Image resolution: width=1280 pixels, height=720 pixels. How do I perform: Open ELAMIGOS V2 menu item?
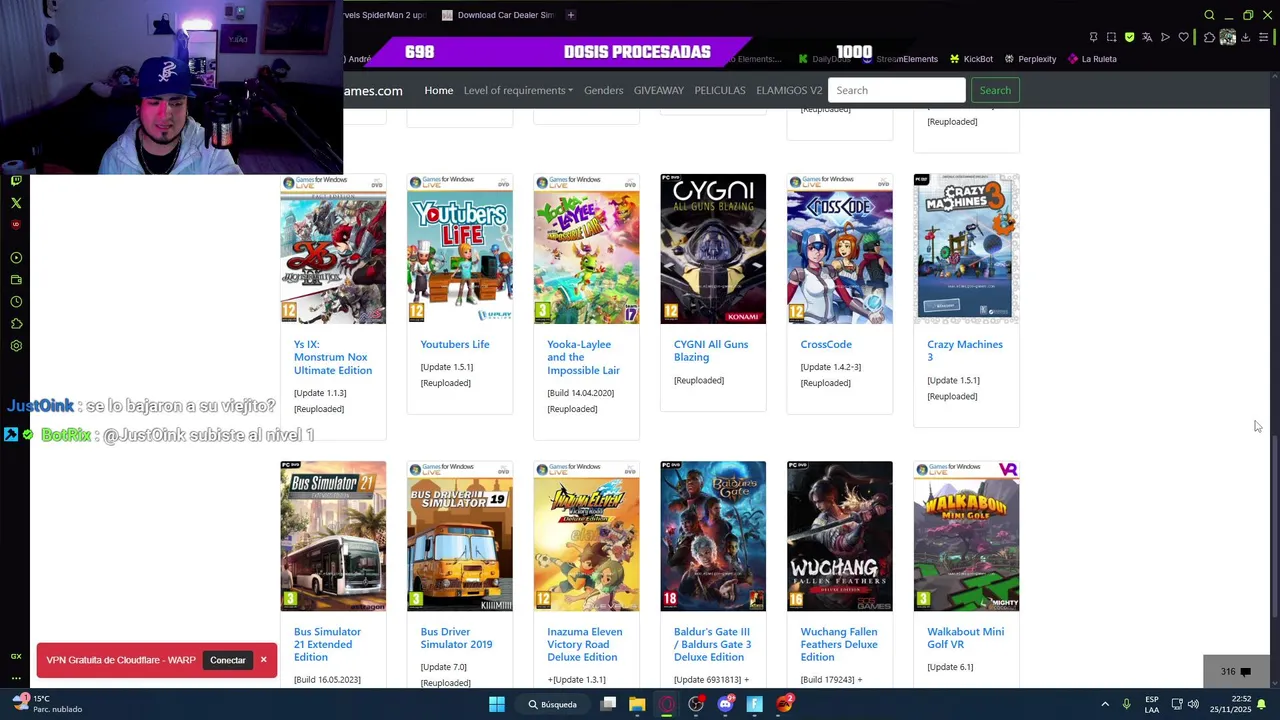[789, 90]
